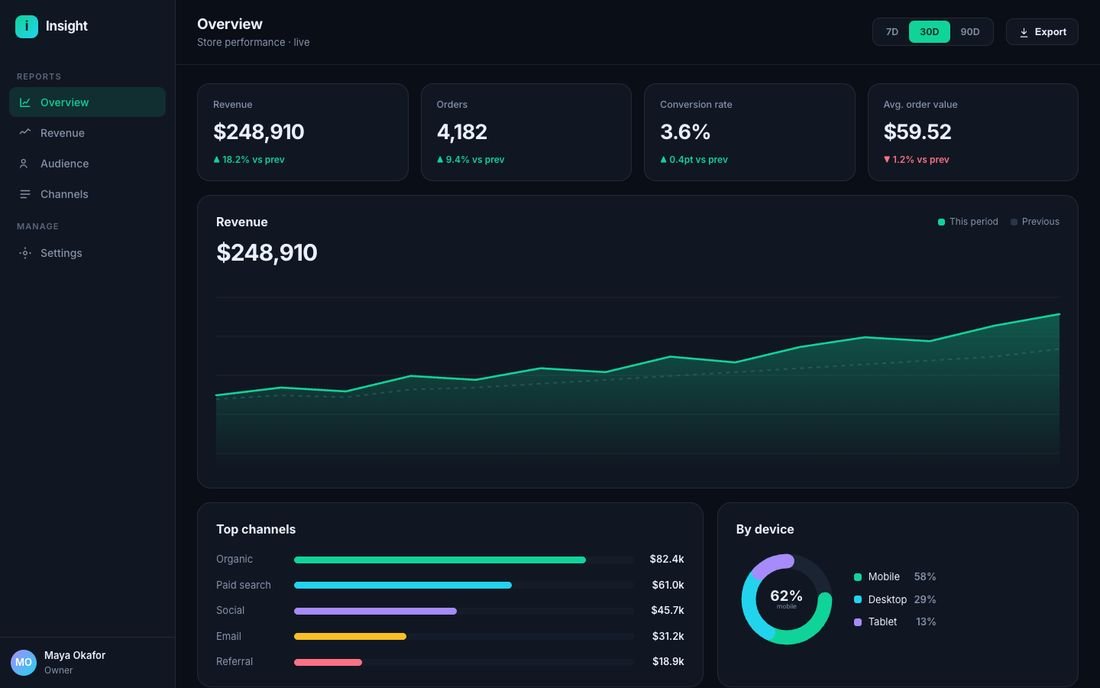Go to Audience in sidebar
The width and height of the screenshot is (1100, 688).
coord(87,163)
